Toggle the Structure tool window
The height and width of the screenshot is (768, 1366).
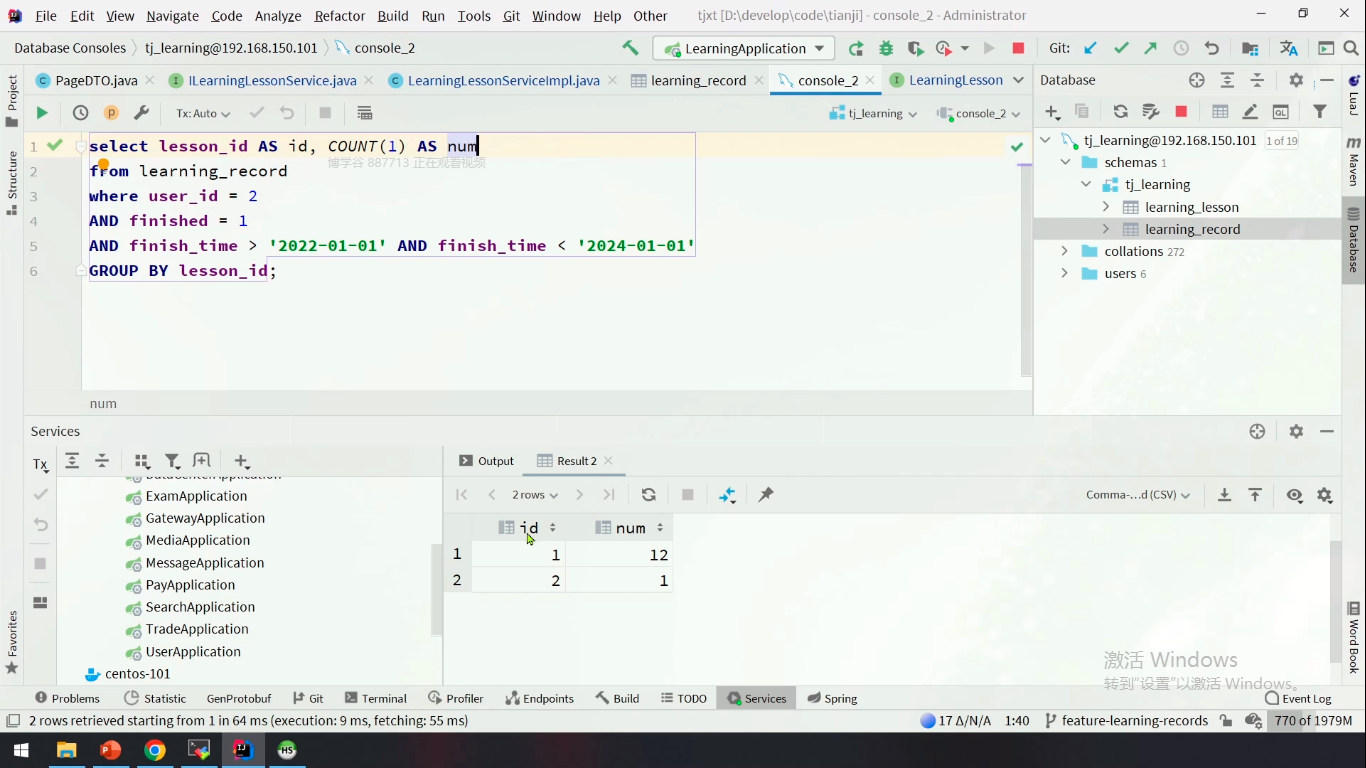[x=12, y=182]
